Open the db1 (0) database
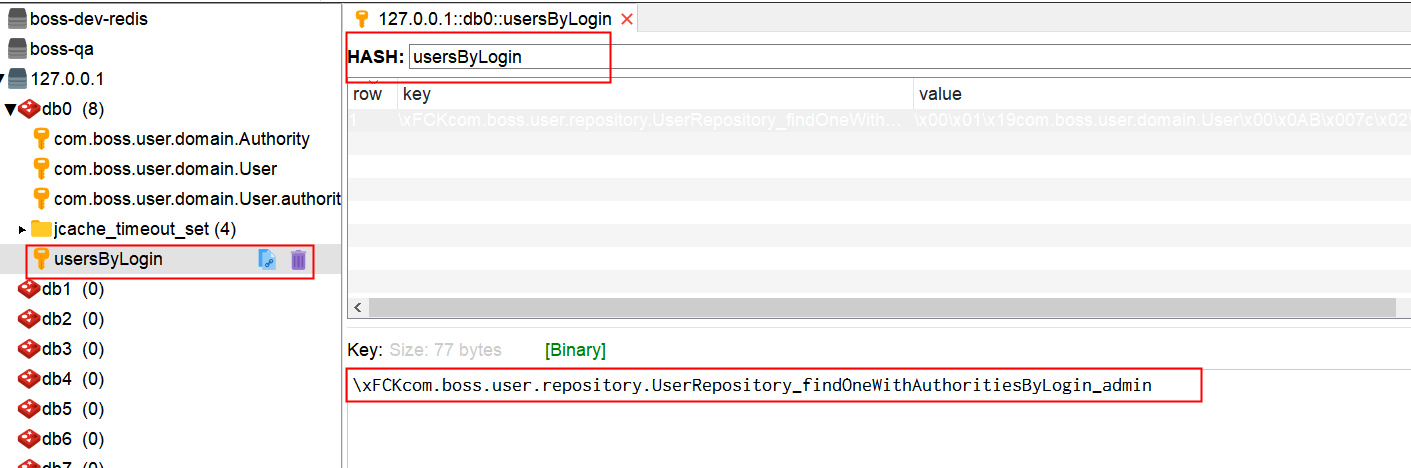1411x468 pixels. (73, 289)
